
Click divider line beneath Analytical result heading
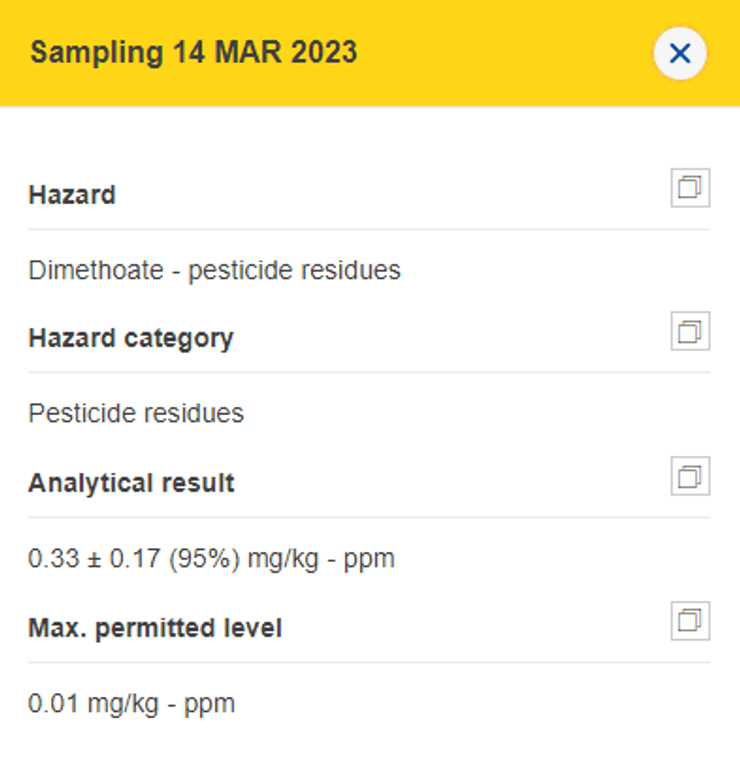point(369,517)
